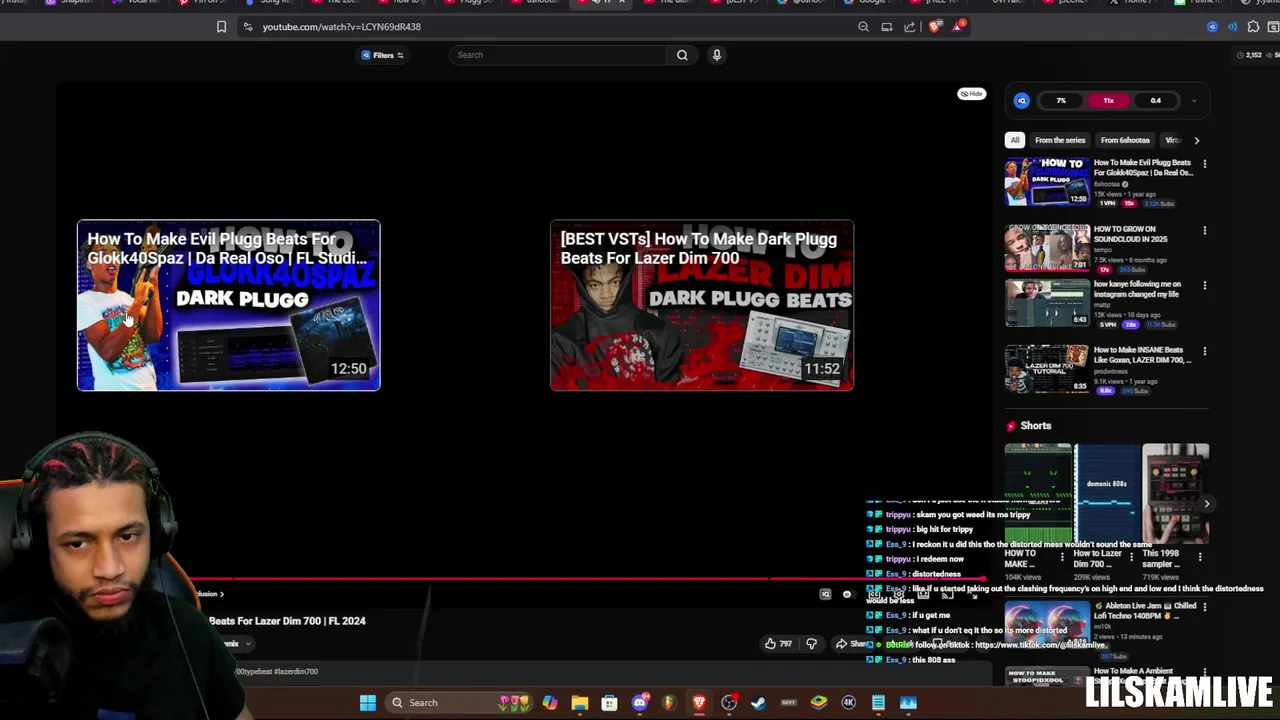Dislike the video
1280x720 pixels.
(x=811, y=644)
